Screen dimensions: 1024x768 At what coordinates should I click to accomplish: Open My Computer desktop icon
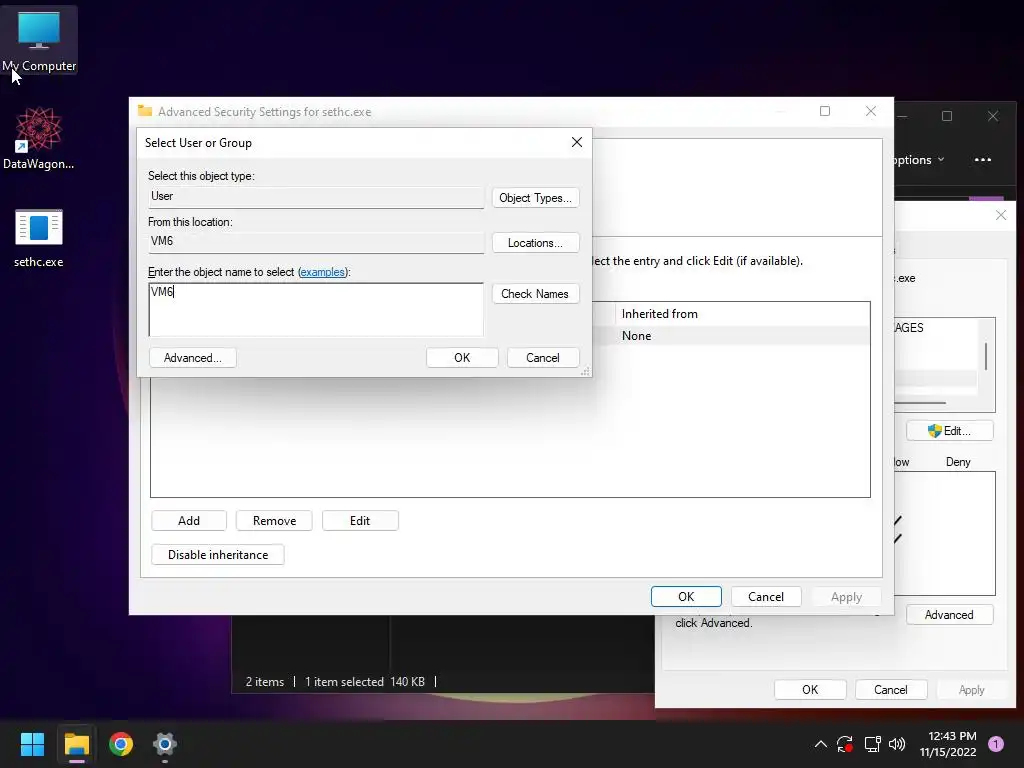pyautogui.click(x=39, y=40)
